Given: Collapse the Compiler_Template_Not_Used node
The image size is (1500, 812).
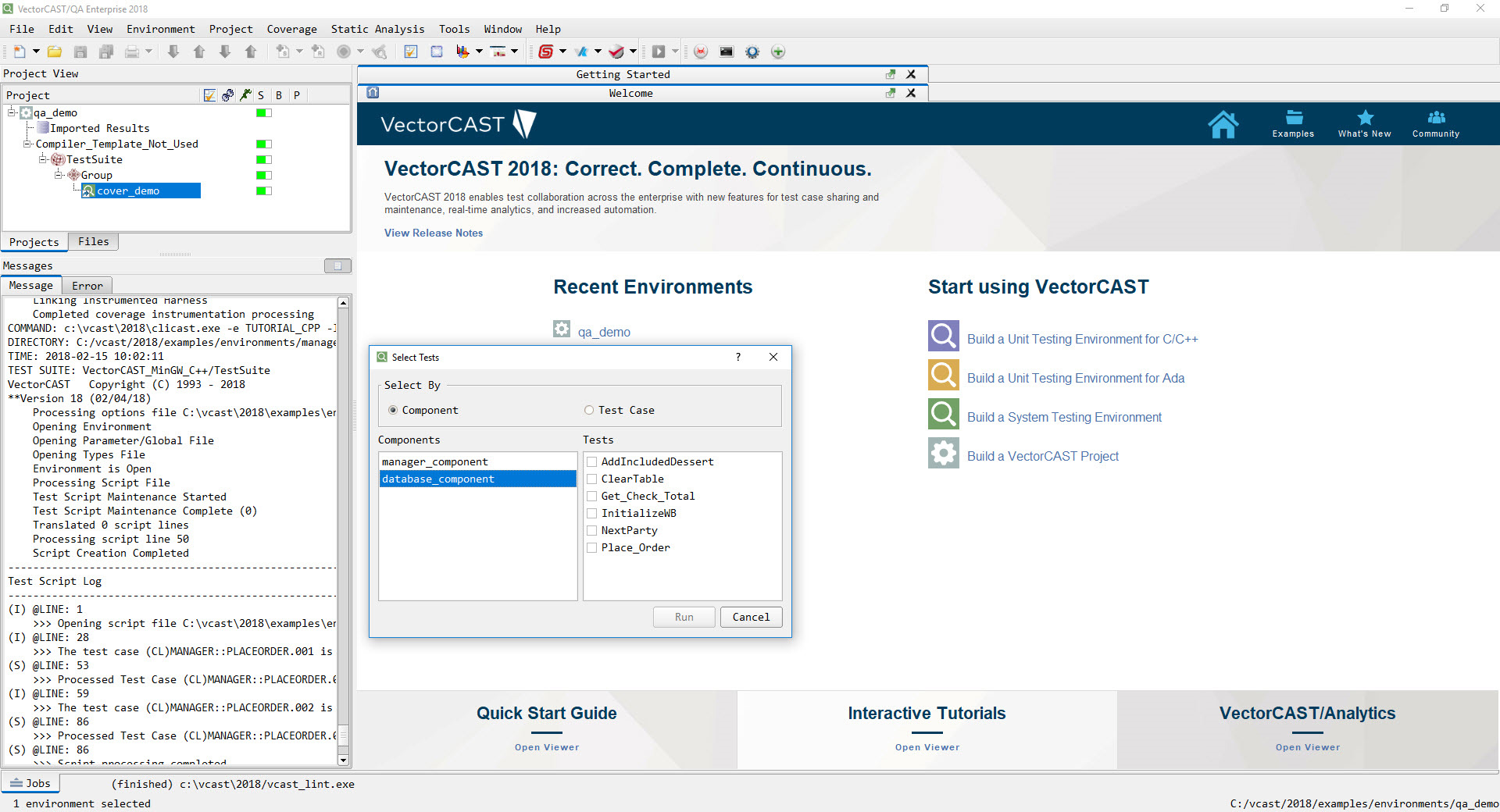Looking at the screenshot, I should [27, 144].
